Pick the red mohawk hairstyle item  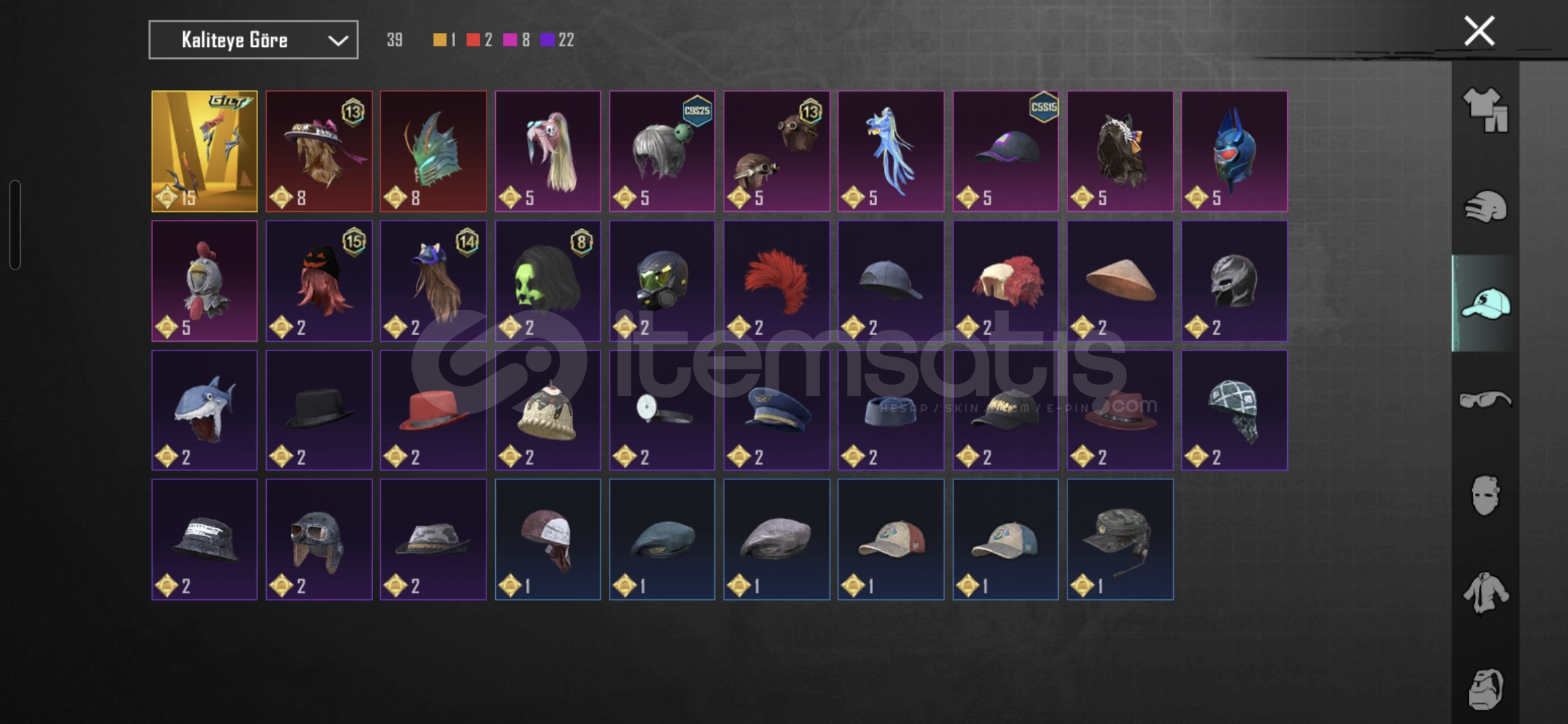pyautogui.click(x=777, y=281)
